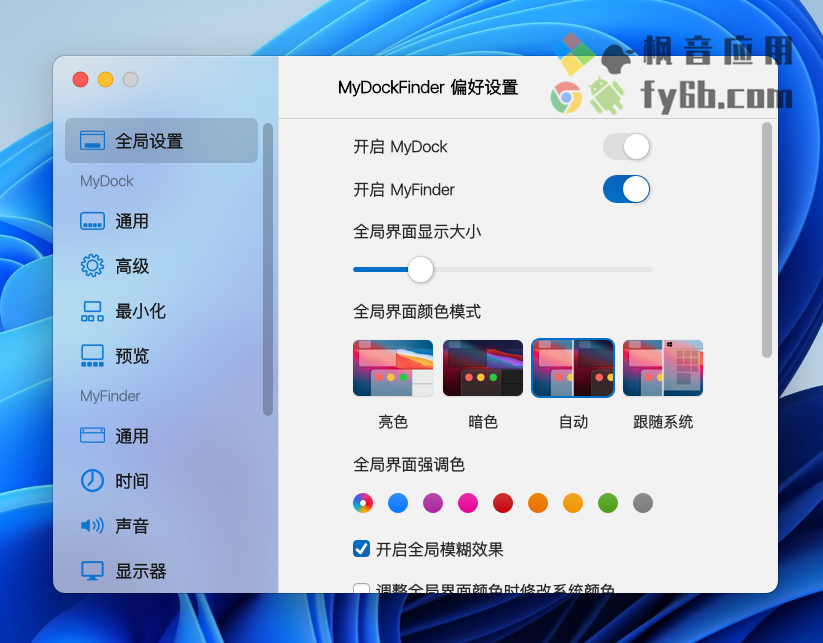This screenshot has height=643, width=823.
Task: Choose the 亮色 theme thumbnail
Action: tap(393, 368)
